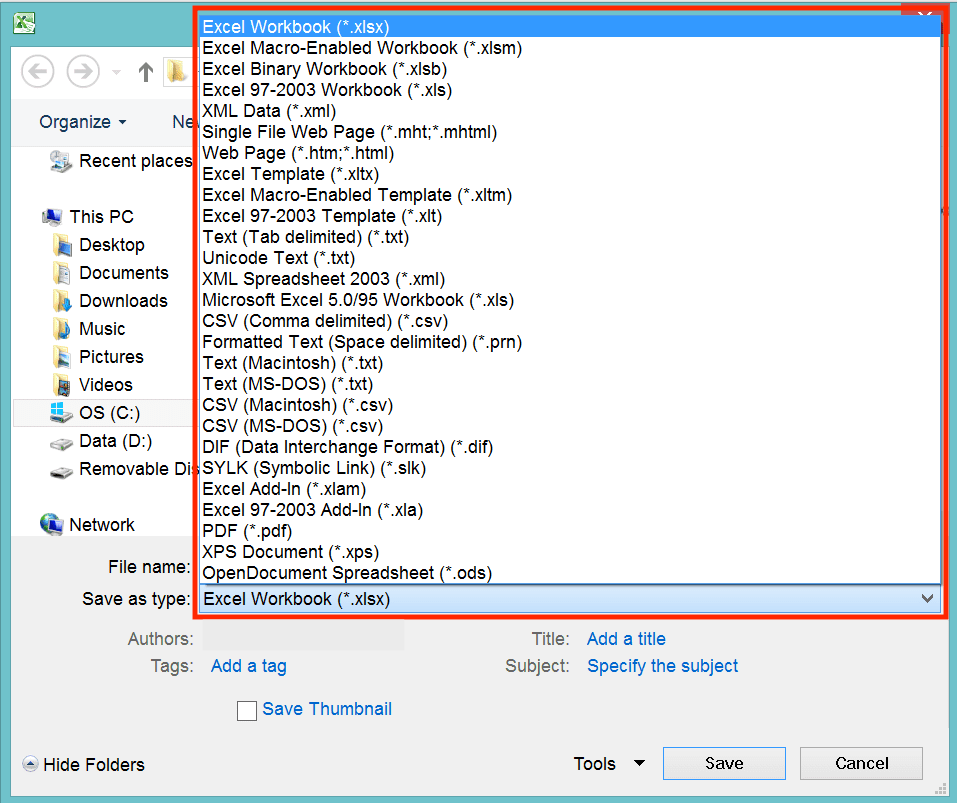The image size is (957, 803).
Task: Open the Tools dropdown menu
Action: (609, 763)
